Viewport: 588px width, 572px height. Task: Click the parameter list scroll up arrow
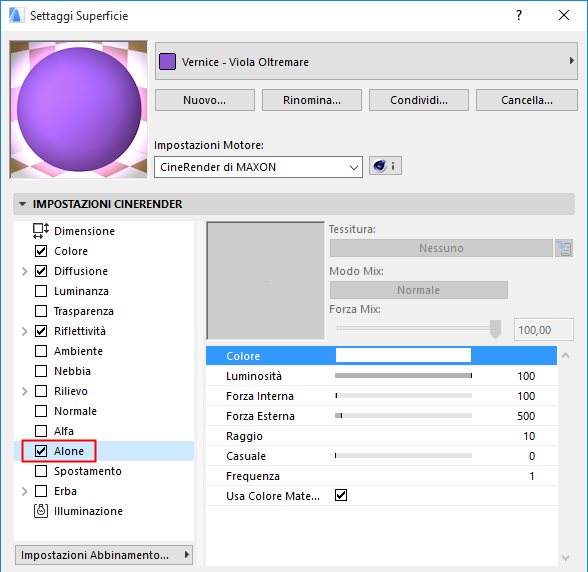[x=566, y=355]
